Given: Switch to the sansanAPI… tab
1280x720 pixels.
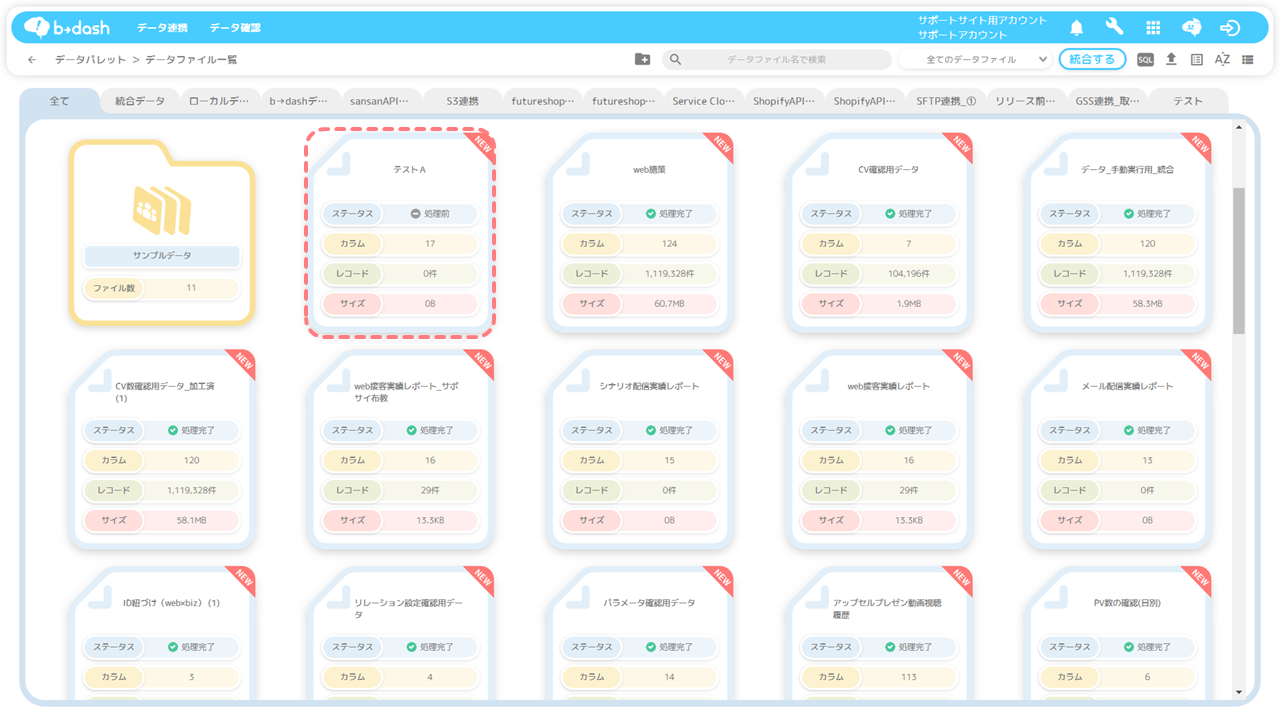Looking at the screenshot, I should (x=380, y=101).
